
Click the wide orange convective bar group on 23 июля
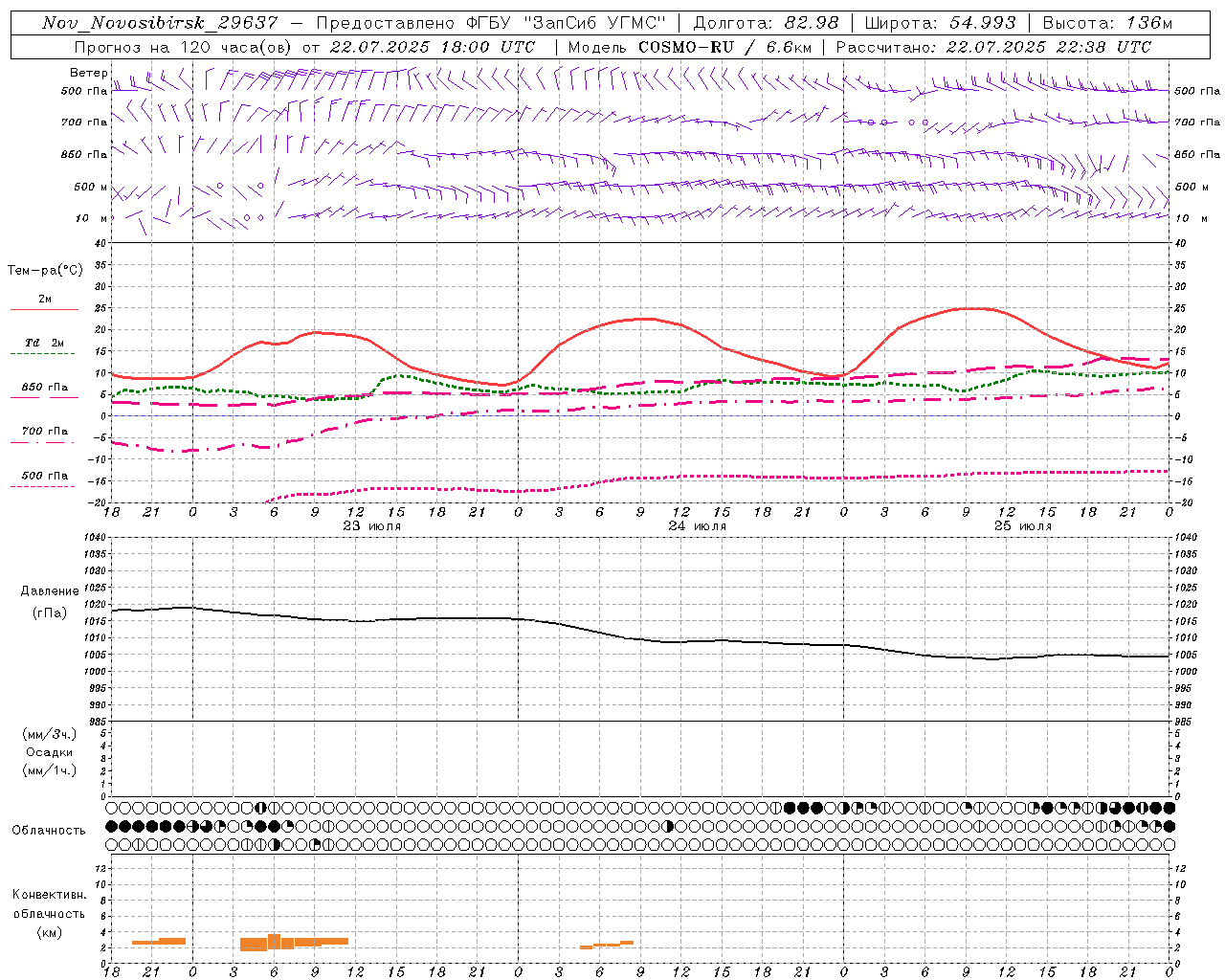[294, 943]
